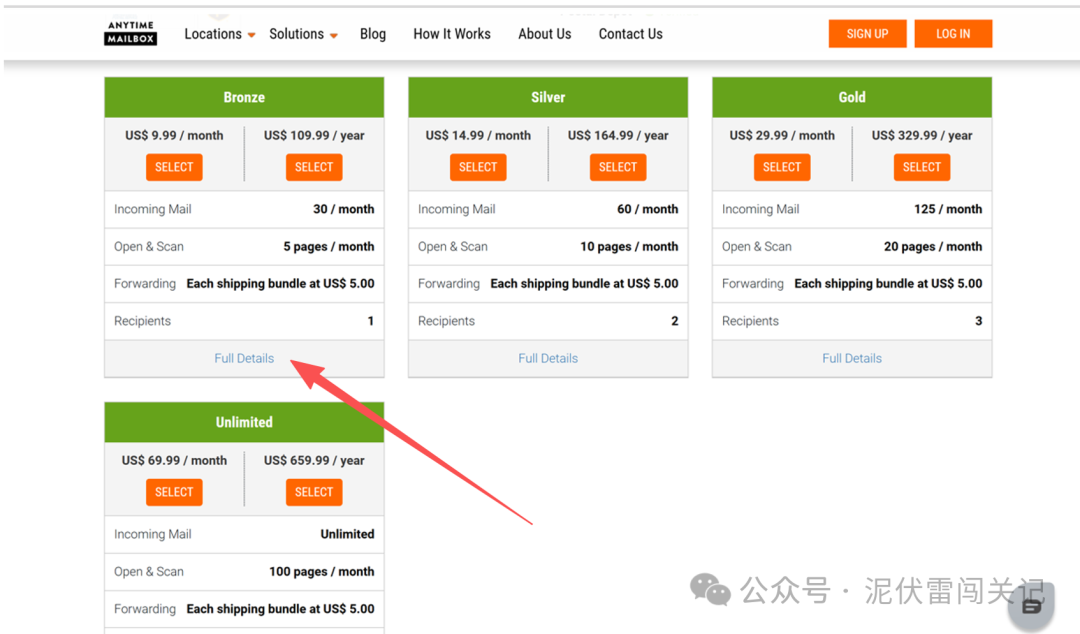The width and height of the screenshot is (1080, 634).
Task: Click Gold Recipients row label
Action: (x=750, y=321)
